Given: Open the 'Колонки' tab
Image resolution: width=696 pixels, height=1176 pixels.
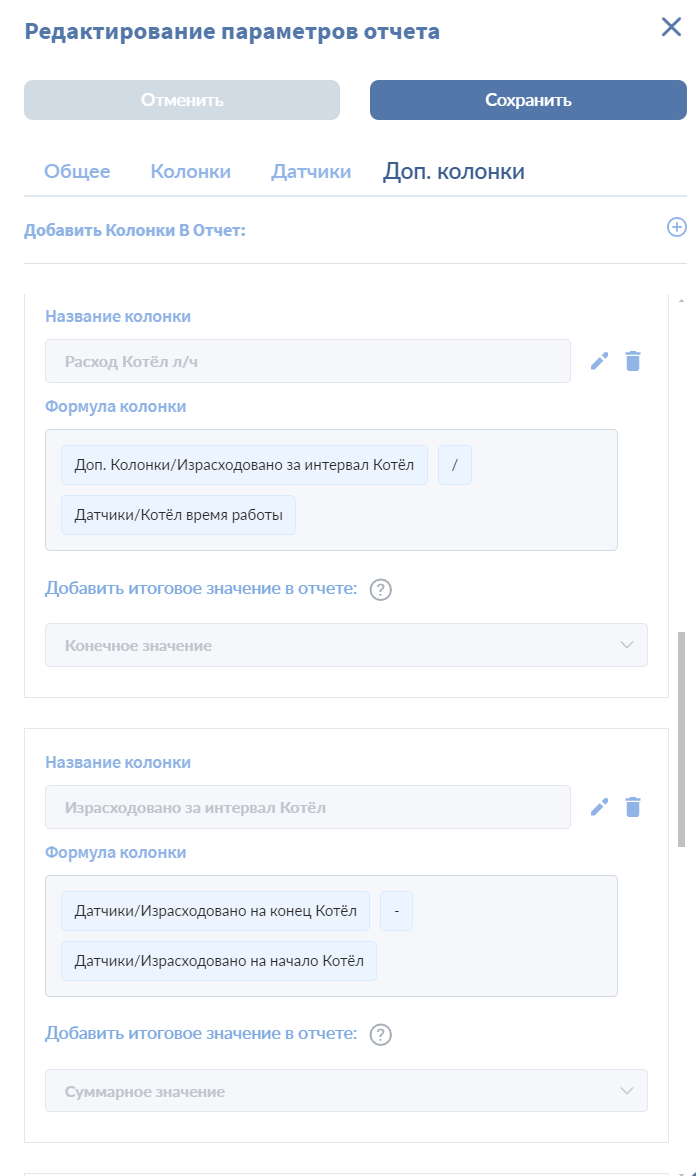Looking at the screenshot, I should pyautogui.click(x=190, y=172).
